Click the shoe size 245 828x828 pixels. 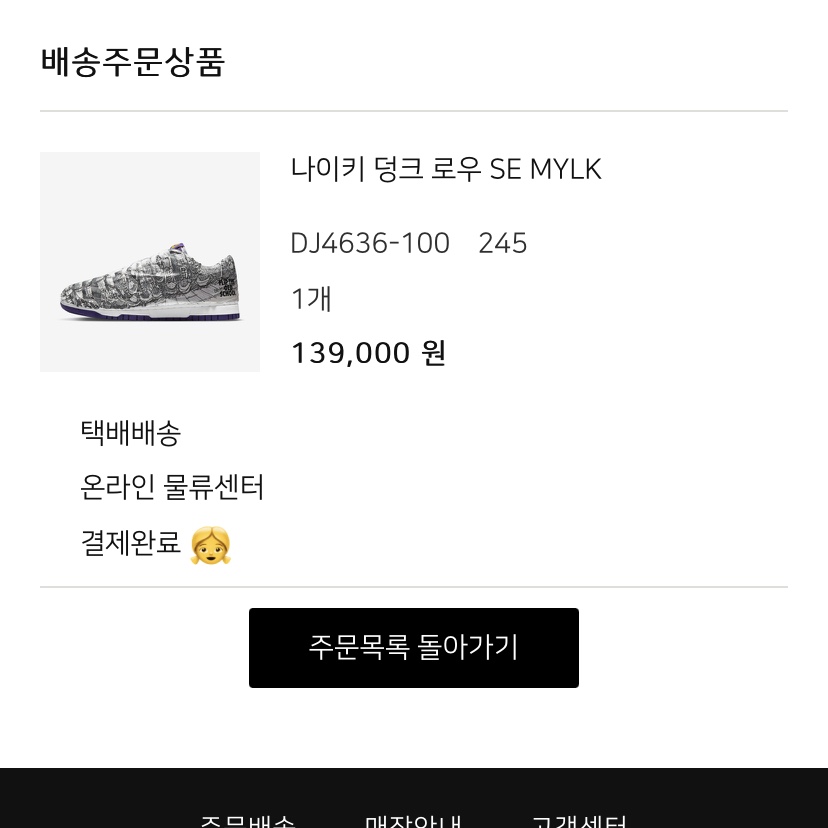tap(502, 243)
